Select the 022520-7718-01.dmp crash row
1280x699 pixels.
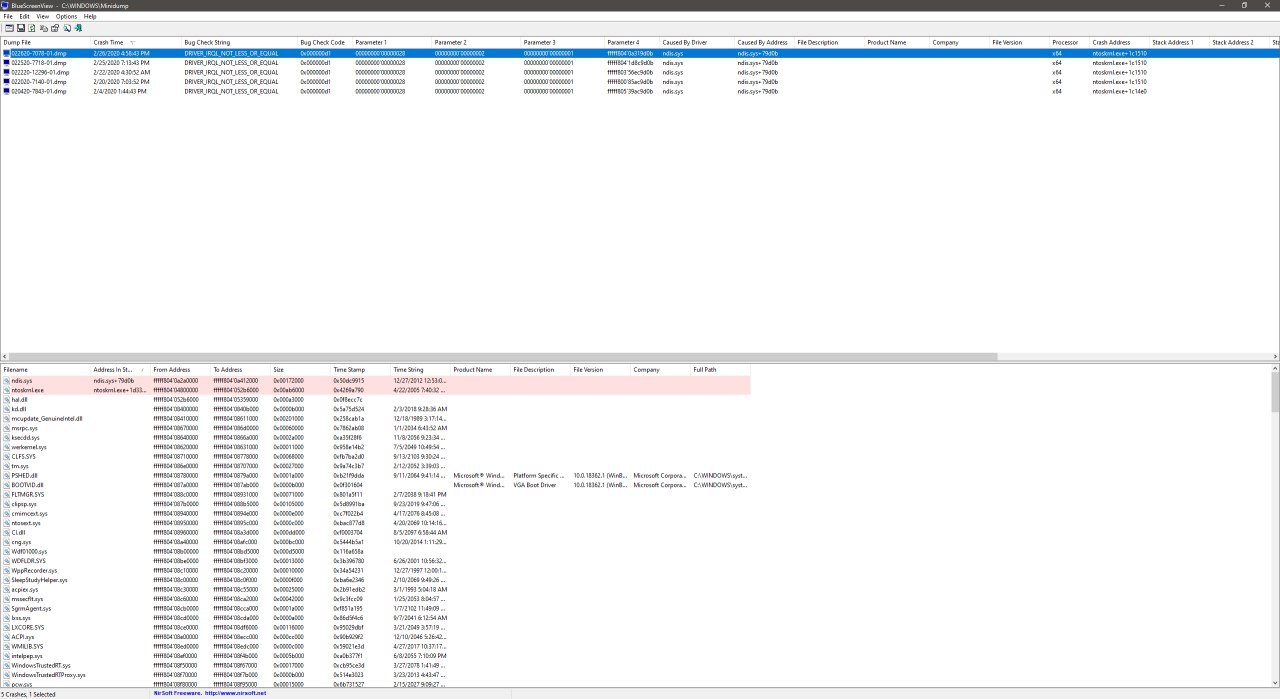[x=640, y=63]
